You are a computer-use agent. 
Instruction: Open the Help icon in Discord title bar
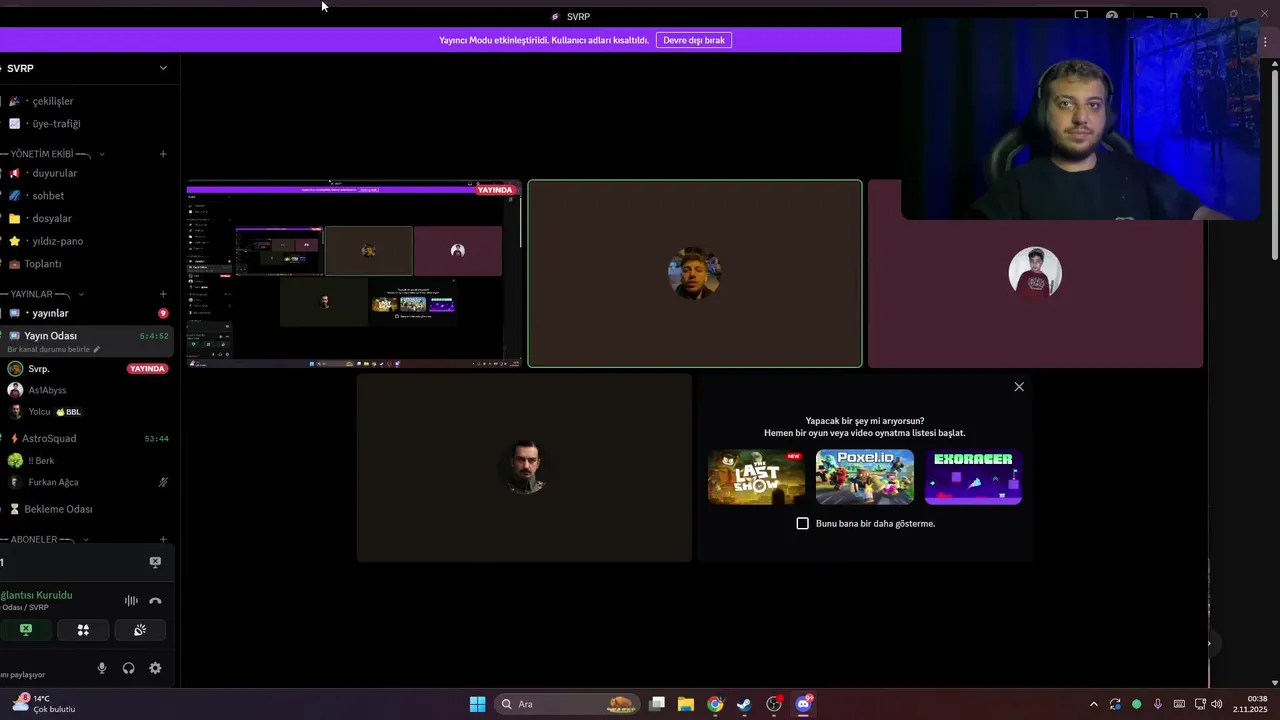click(x=1112, y=16)
